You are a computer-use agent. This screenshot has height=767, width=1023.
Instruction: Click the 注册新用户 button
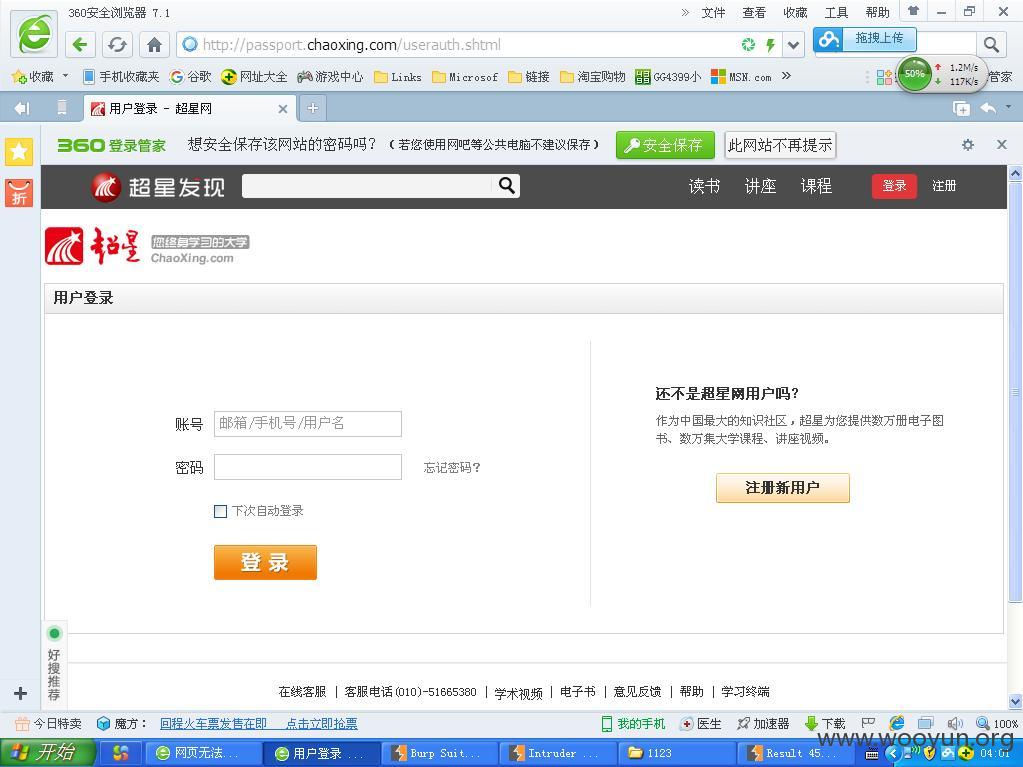tap(782, 488)
